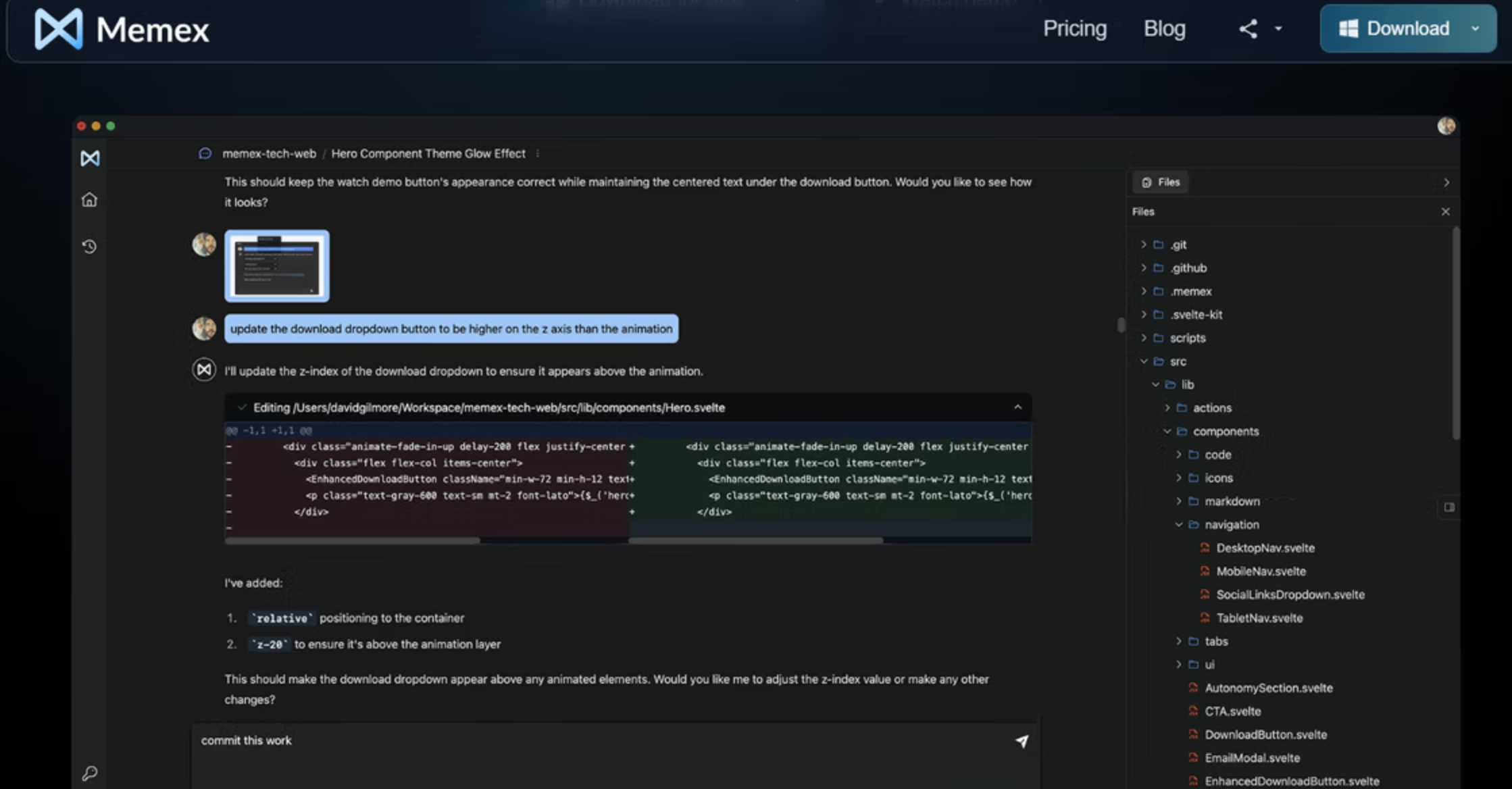
Task: Open the share dropdown caret in header
Action: [1278, 28]
